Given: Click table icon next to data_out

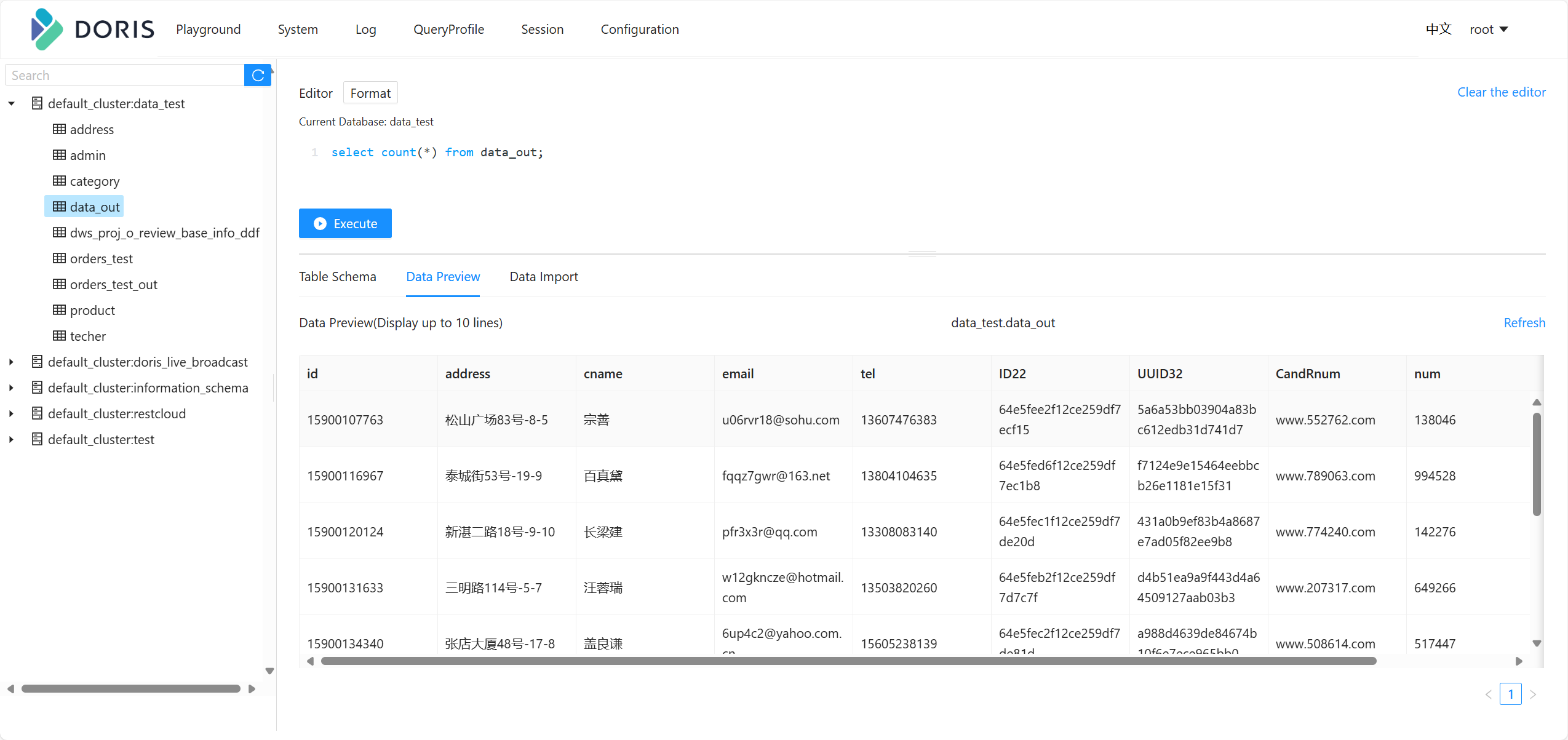Looking at the screenshot, I should point(59,207).
